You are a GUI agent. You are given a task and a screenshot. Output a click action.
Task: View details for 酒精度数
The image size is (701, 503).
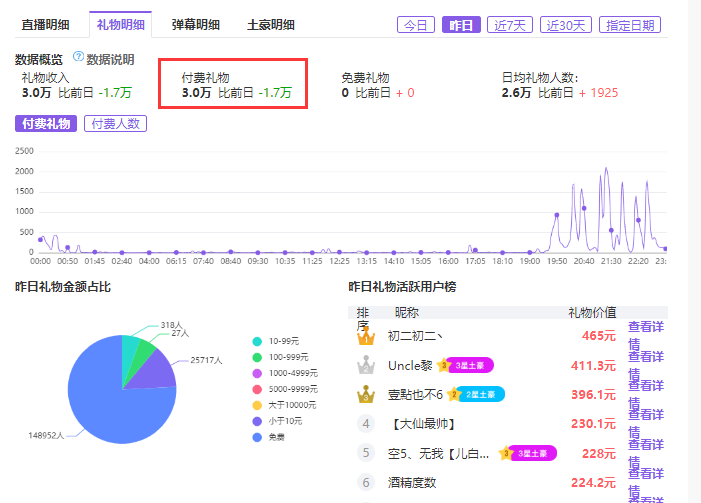[646, 482]
